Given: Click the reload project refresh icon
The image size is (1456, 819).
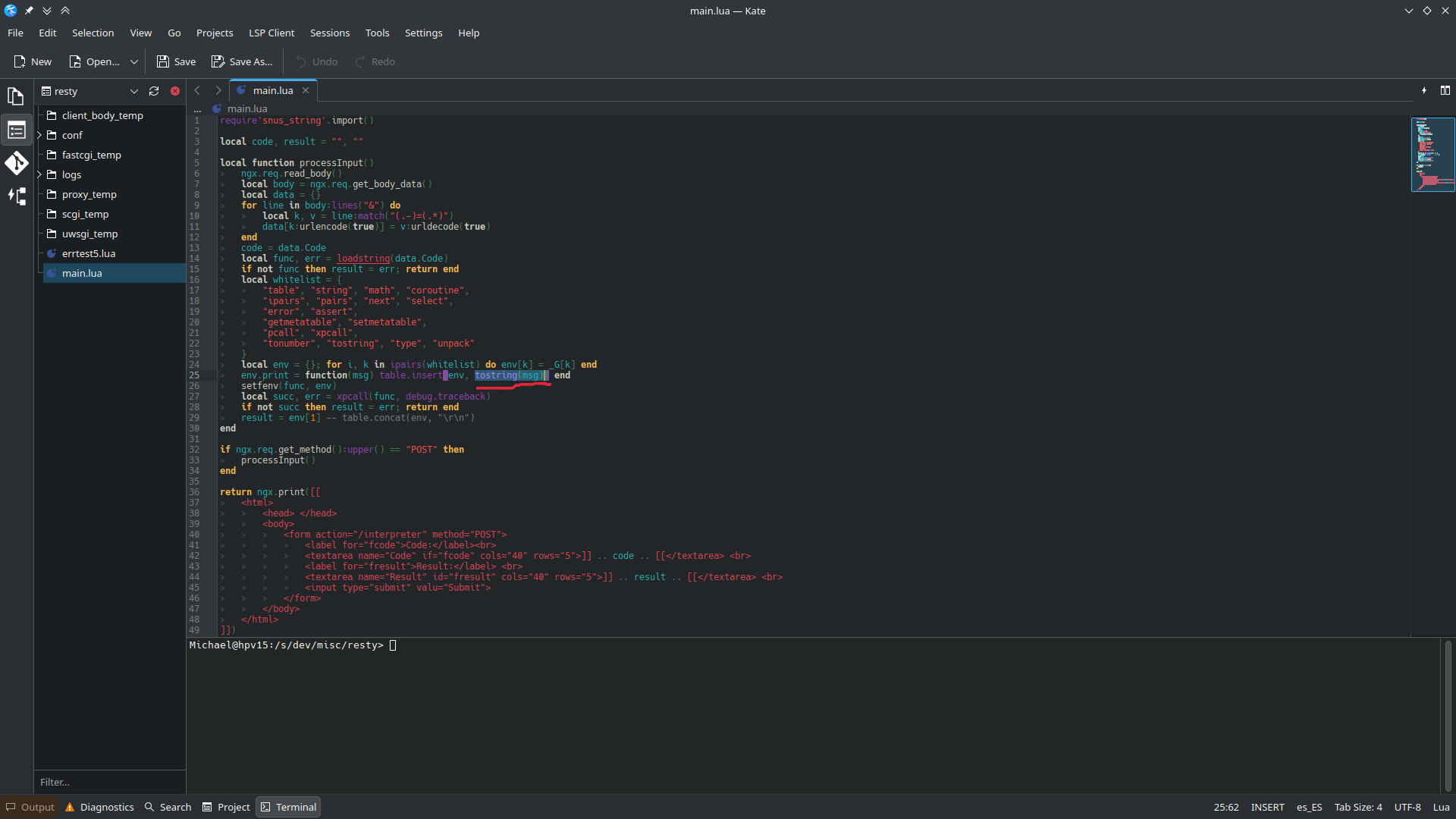Looking at the screenshot, I should 154,91.
